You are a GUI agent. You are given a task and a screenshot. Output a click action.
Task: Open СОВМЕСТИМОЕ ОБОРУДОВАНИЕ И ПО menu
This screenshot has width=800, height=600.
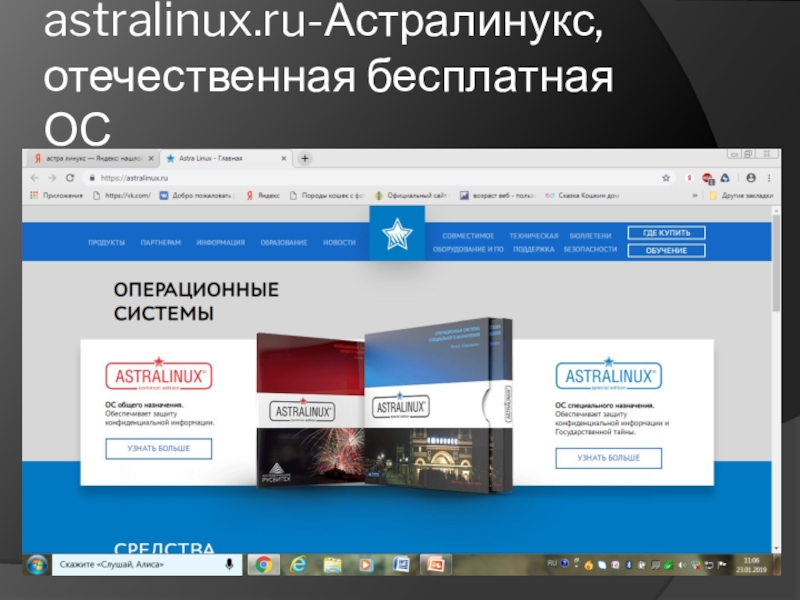coord(468,243)
